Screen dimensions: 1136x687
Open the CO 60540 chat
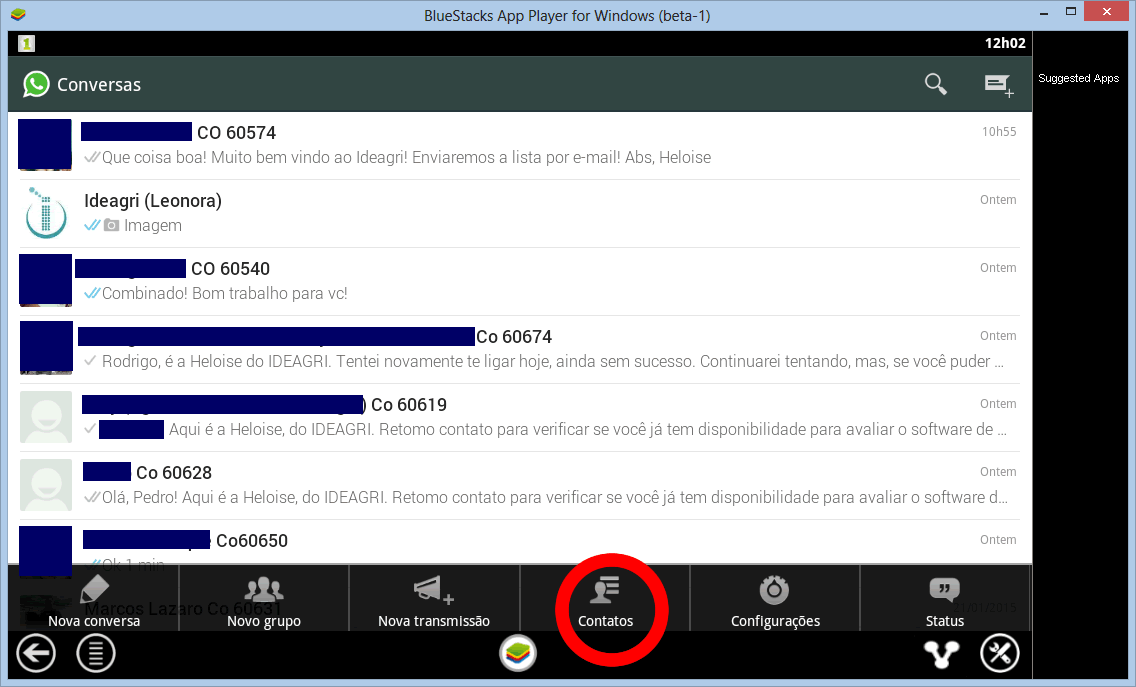click(x=519, y=282)
